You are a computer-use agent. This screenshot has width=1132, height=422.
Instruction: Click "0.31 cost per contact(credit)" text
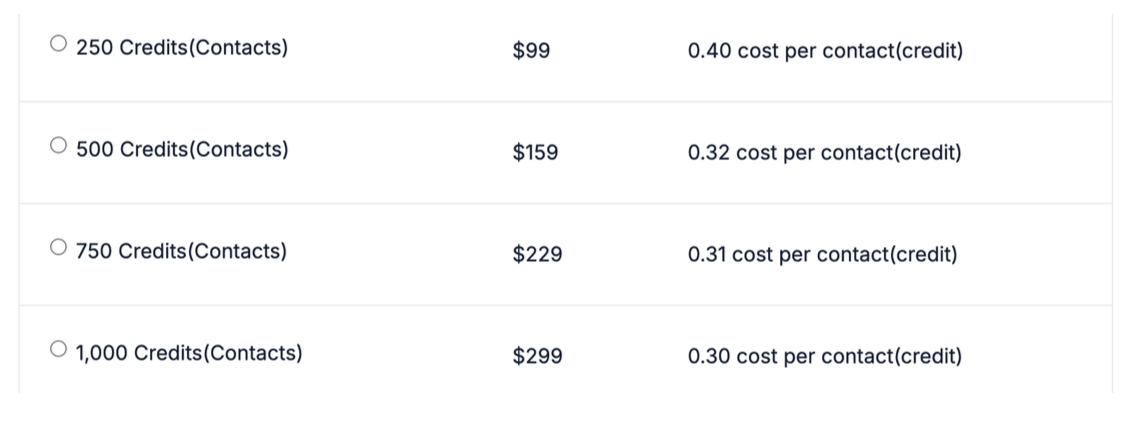coord(822,255)
